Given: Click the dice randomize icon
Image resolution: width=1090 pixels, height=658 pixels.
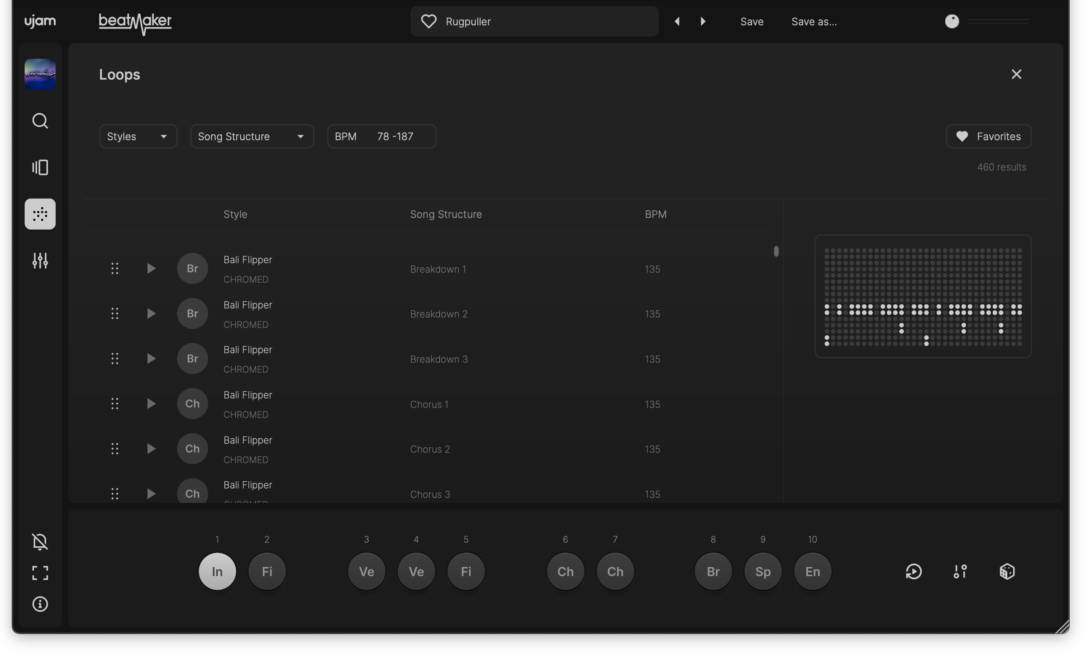Looking at the screenshot, I should coord(1007,571).
